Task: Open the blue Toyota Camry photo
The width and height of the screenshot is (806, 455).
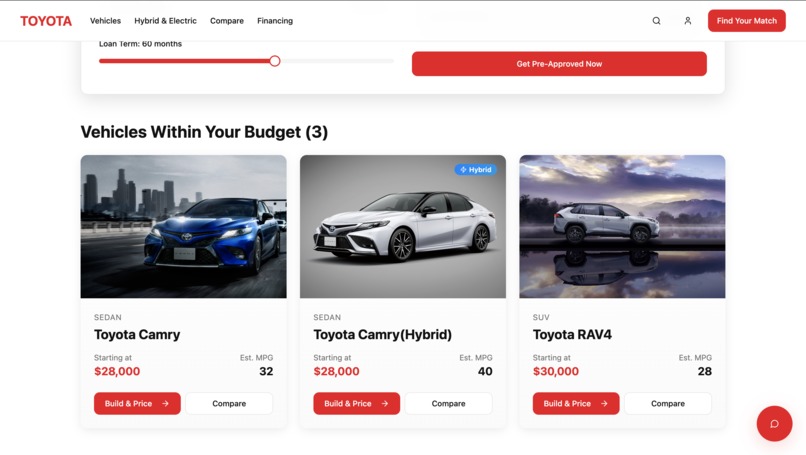Action: click(184, 227)
